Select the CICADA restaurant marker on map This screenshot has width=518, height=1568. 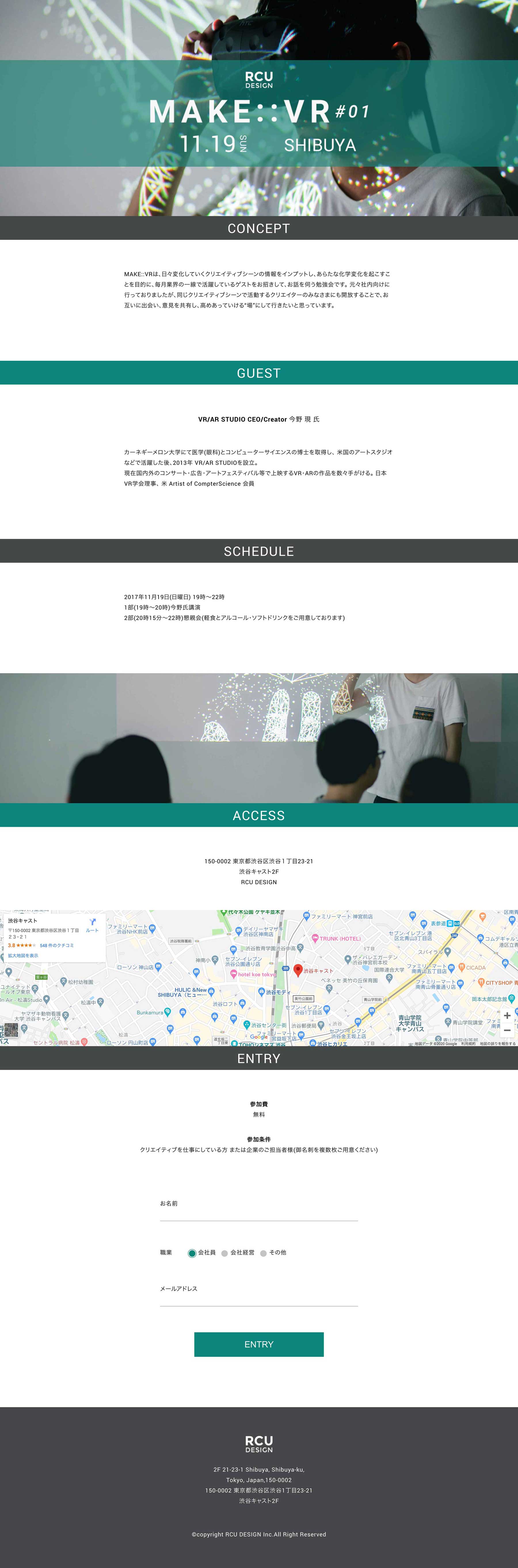click(462, 967)
